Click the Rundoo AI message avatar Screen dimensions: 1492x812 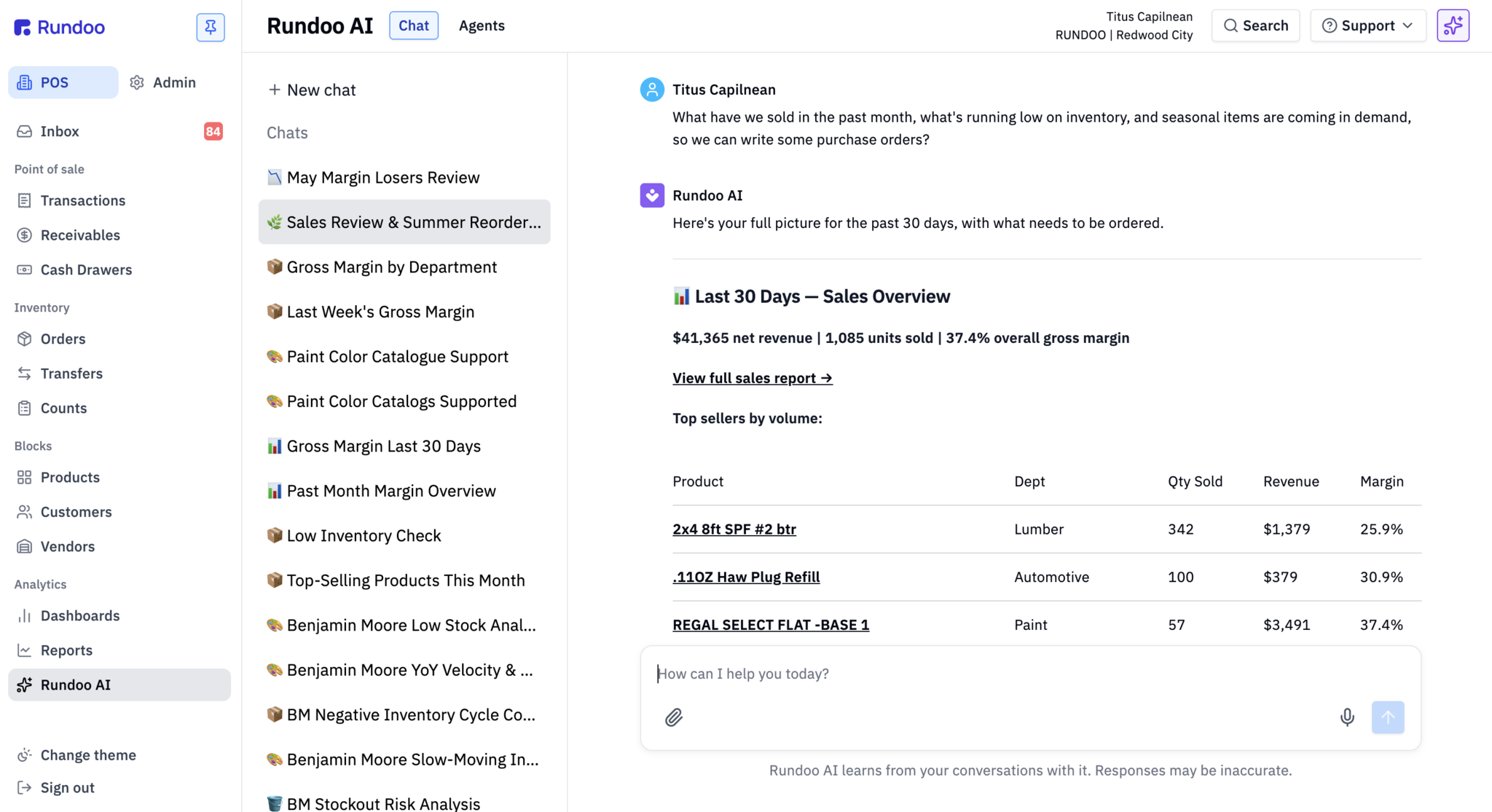pyautogui.click(x=652, y=195)
